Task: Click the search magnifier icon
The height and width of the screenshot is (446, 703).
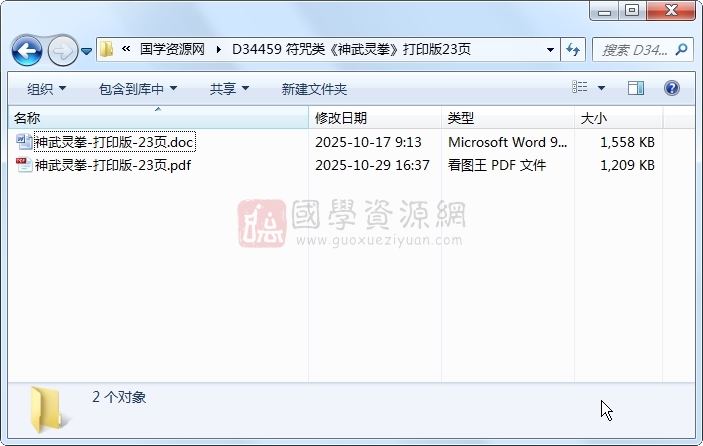Action: 681,49
